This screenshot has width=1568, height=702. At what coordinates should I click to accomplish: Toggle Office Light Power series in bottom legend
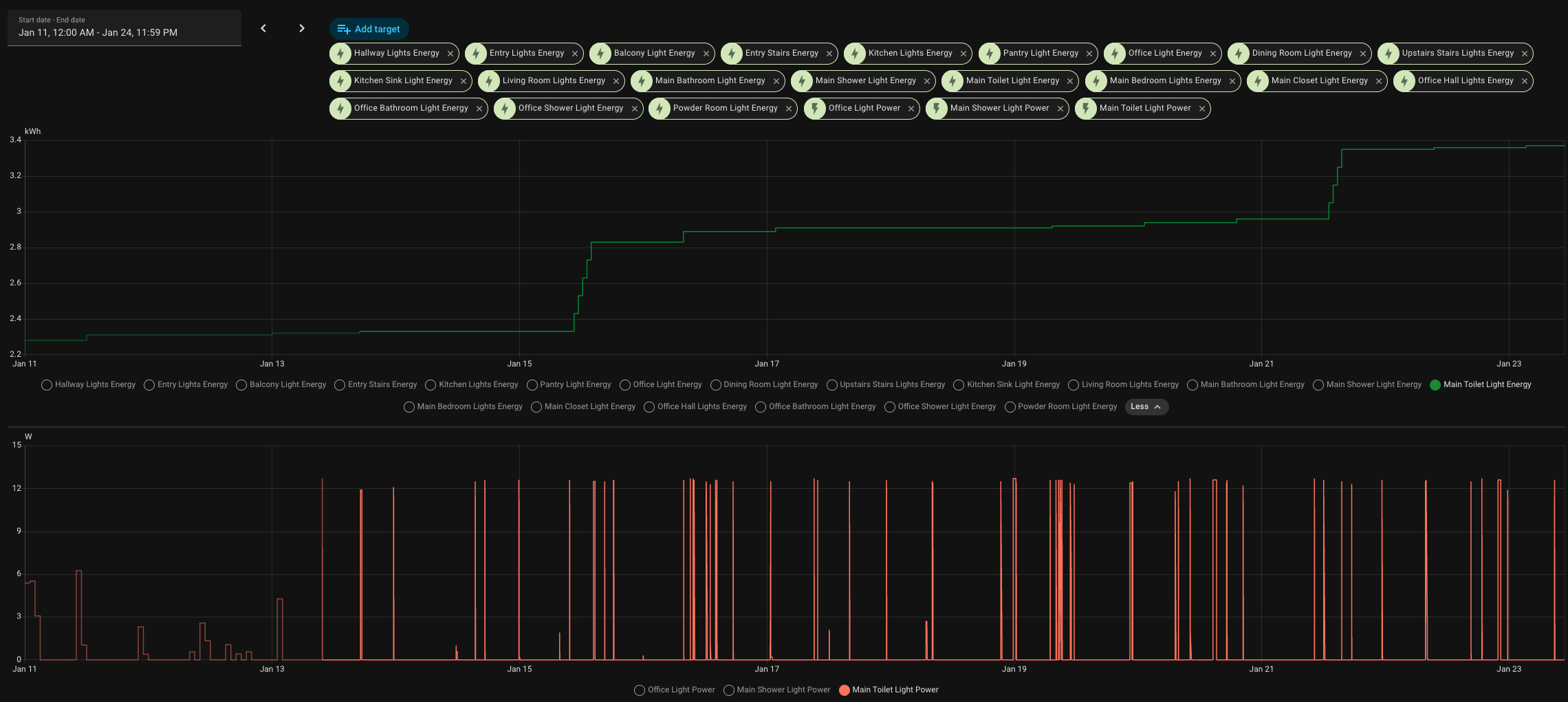[x=675, y=690]
